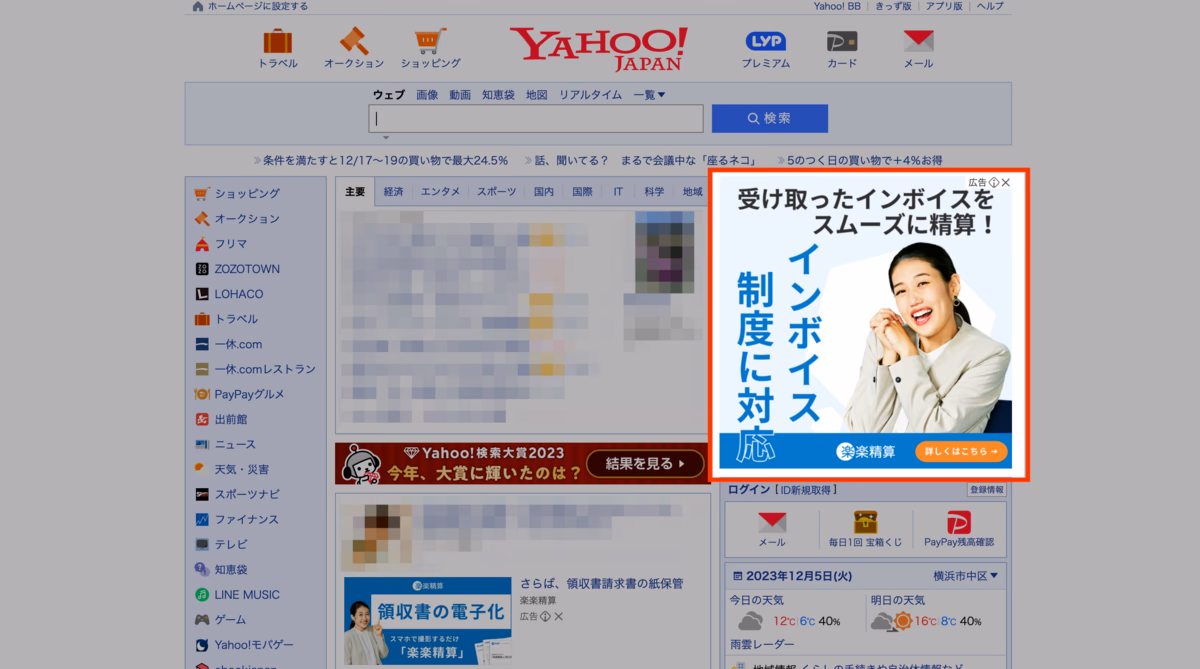Click the sidebar LOHACO icon

click(x=202, y=294)
